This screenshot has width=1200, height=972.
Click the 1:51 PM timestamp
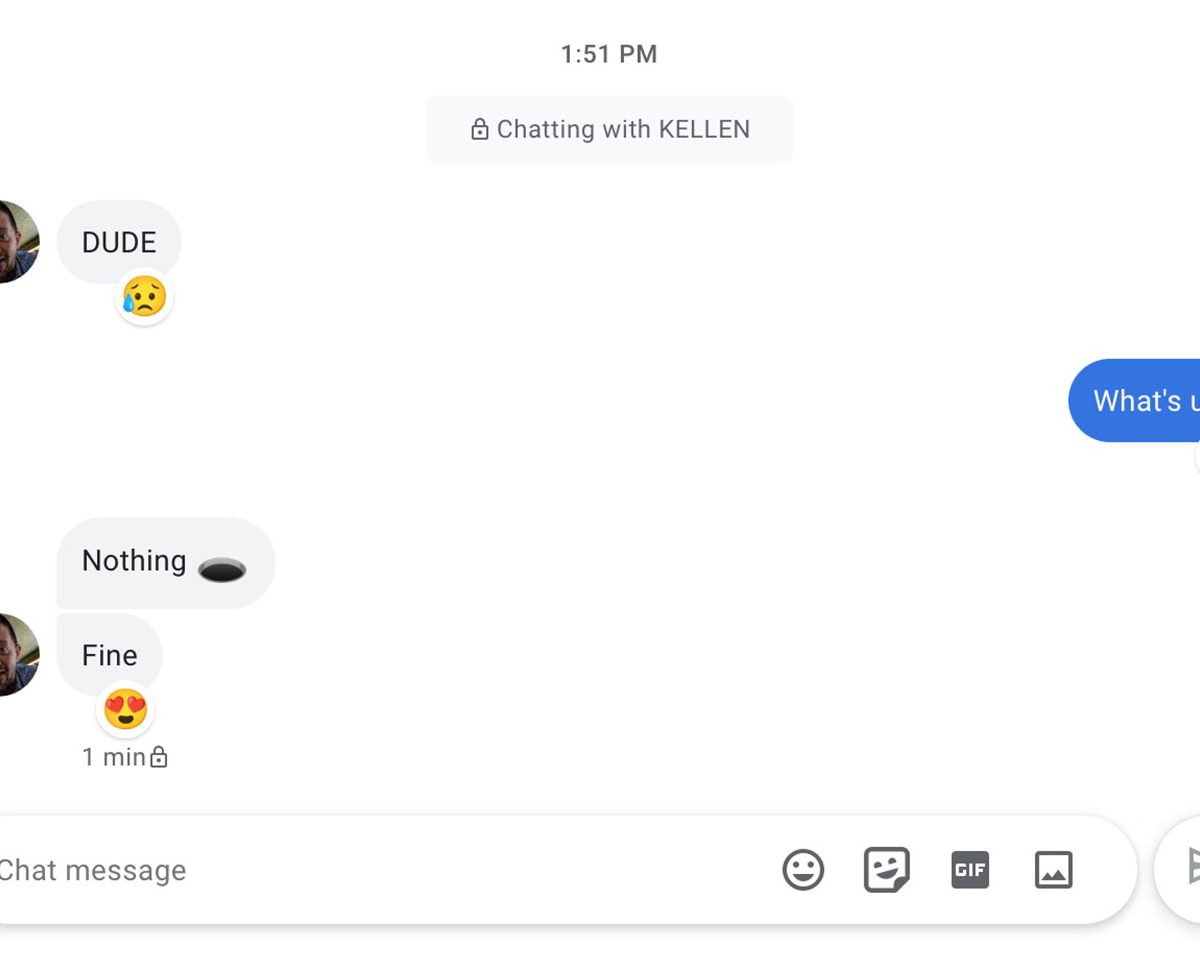[x=609, y=54]
